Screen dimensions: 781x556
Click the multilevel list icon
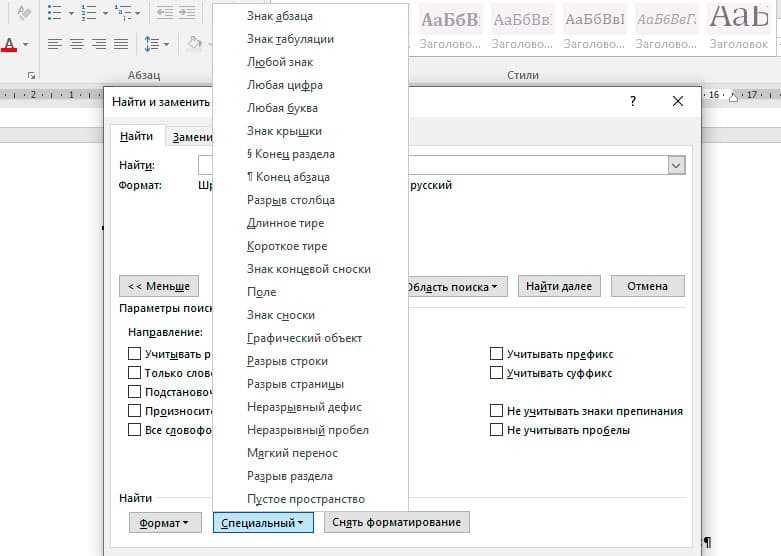click(123, 13)
